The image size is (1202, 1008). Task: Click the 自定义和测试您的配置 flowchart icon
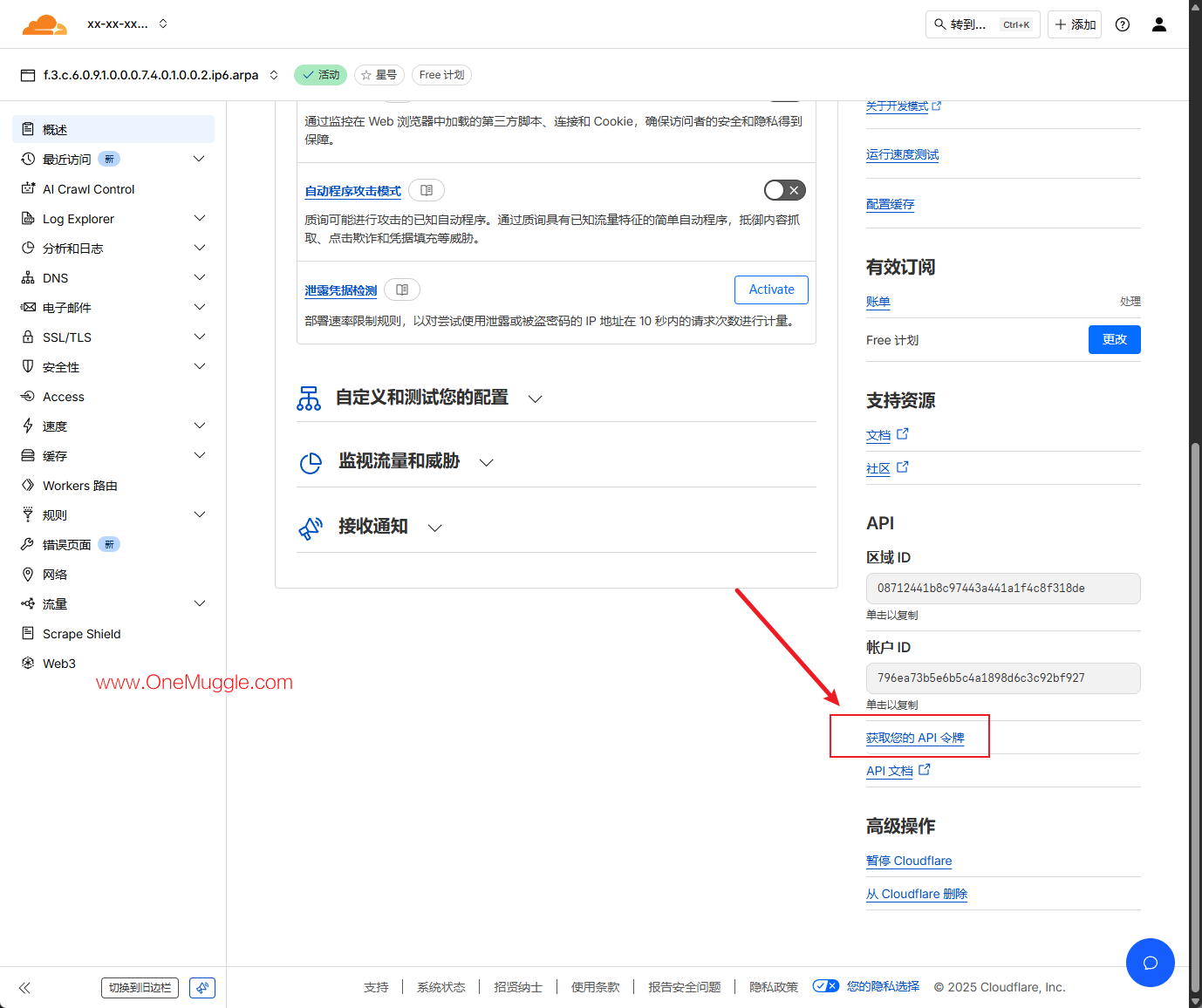(x=309, y=398)
